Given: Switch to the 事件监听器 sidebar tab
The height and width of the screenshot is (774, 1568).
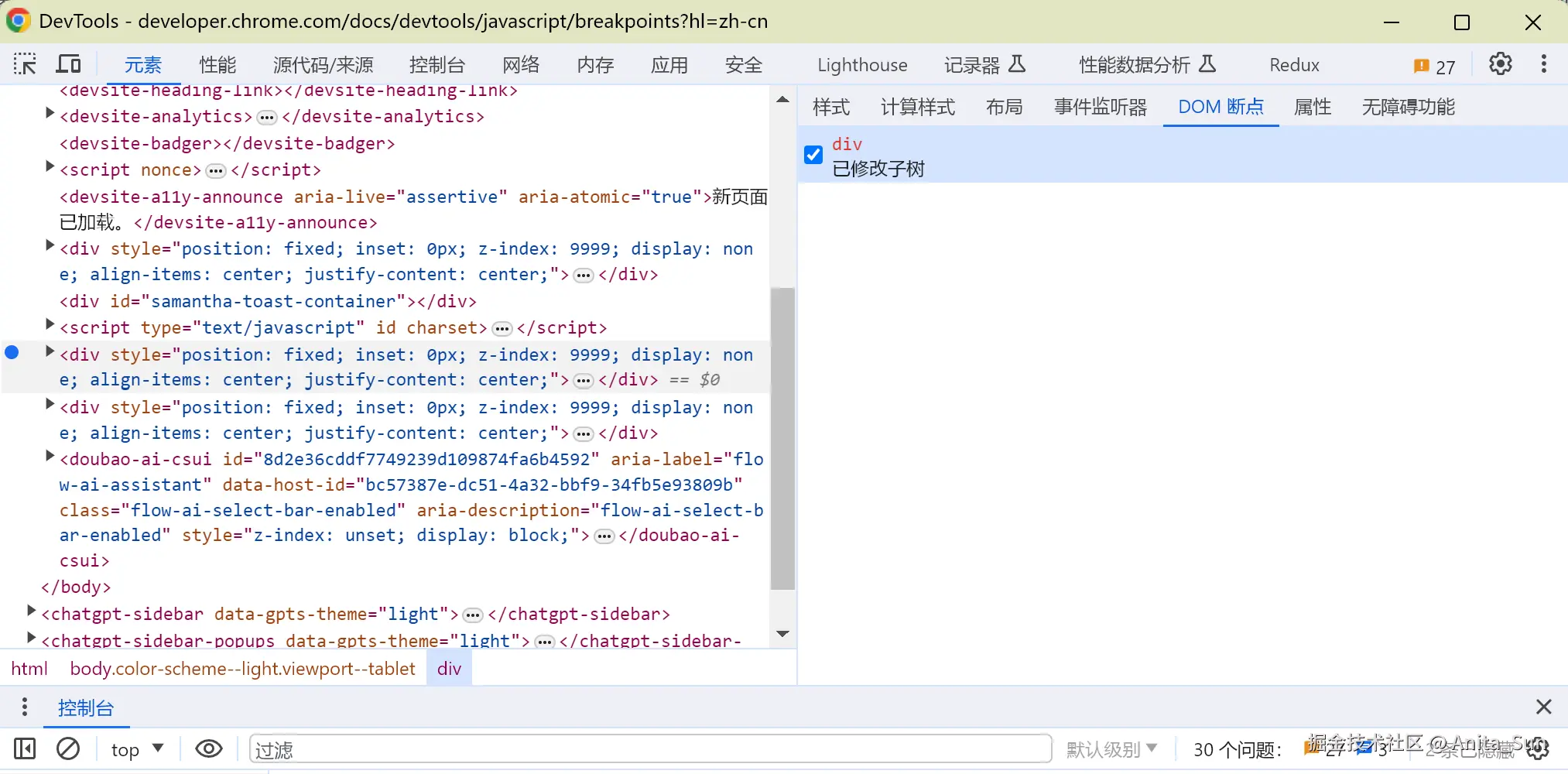Looking at the screenshot, I should pos(1101,107).
